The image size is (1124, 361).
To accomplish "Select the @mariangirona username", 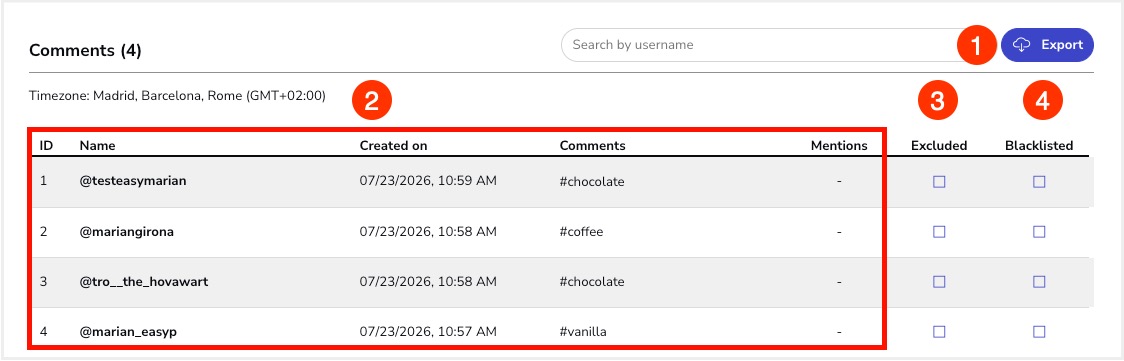I will [127, 231].
